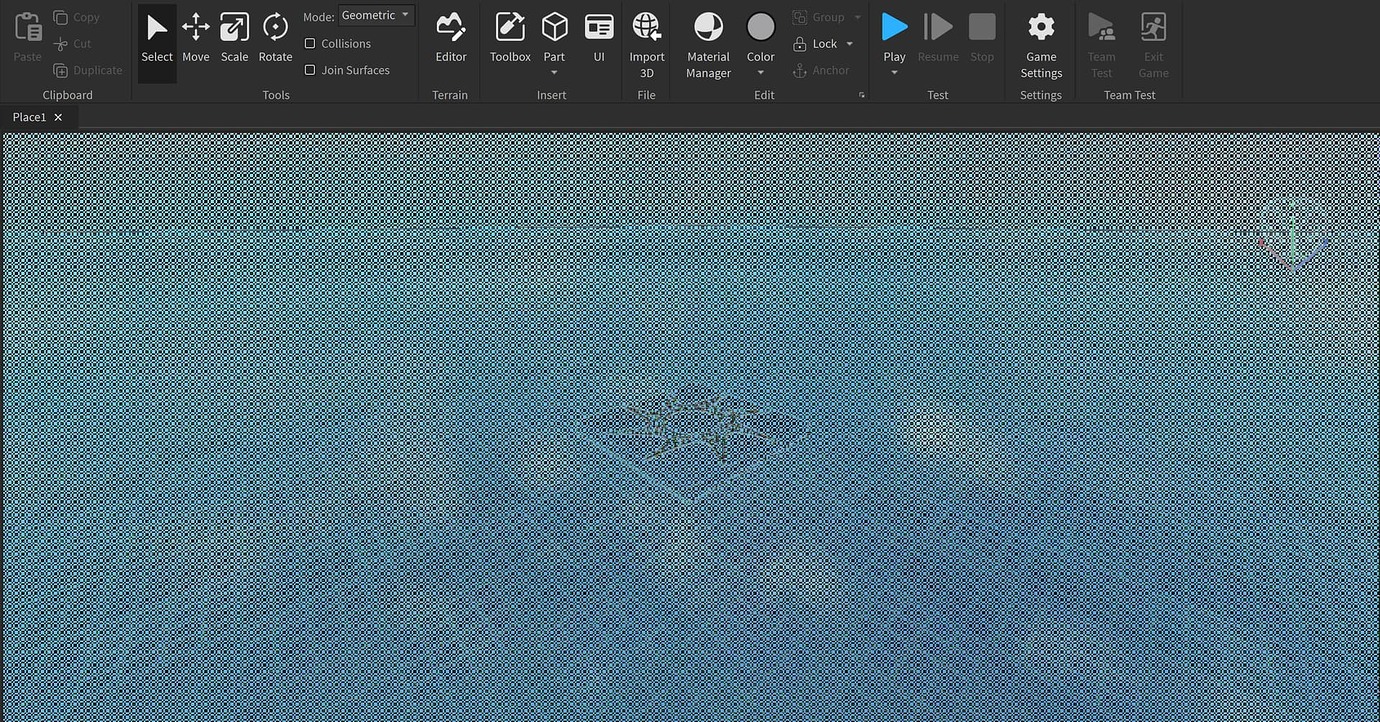Click the Copy button
The width and height of the screenshot is (1380, 722).
[x=76, y=17]
